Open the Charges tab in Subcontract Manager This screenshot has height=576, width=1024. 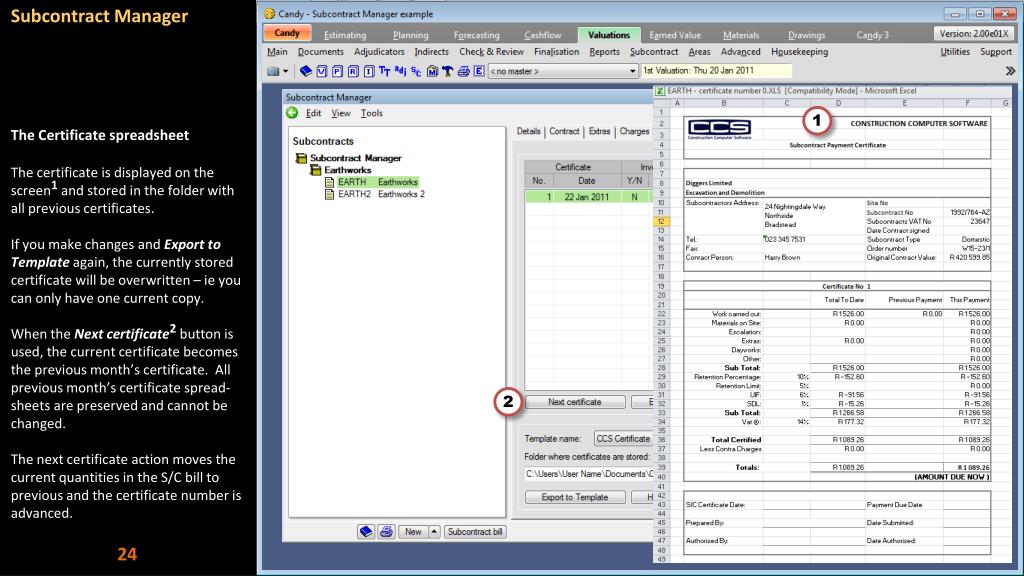(634, 131)
